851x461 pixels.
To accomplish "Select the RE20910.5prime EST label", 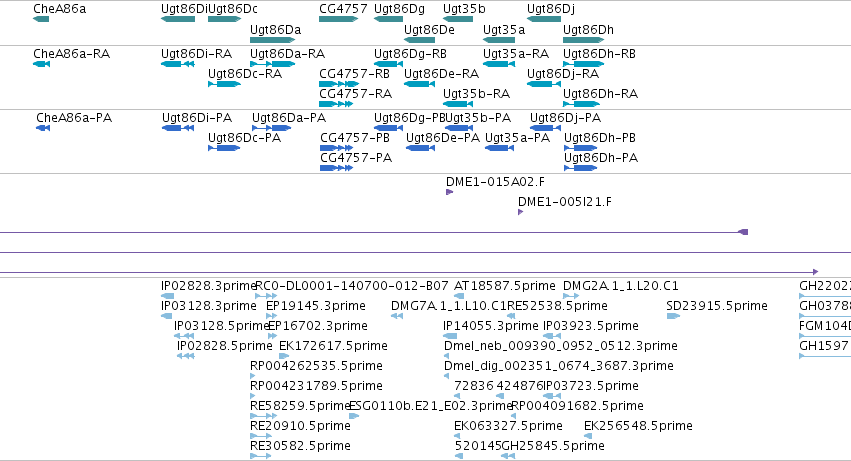I will (300, 426).
